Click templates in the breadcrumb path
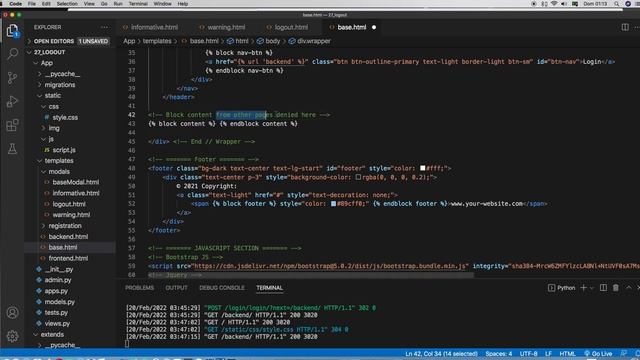Screen dimensions: 640x360 pyautogui.click(x=157, y=41)
